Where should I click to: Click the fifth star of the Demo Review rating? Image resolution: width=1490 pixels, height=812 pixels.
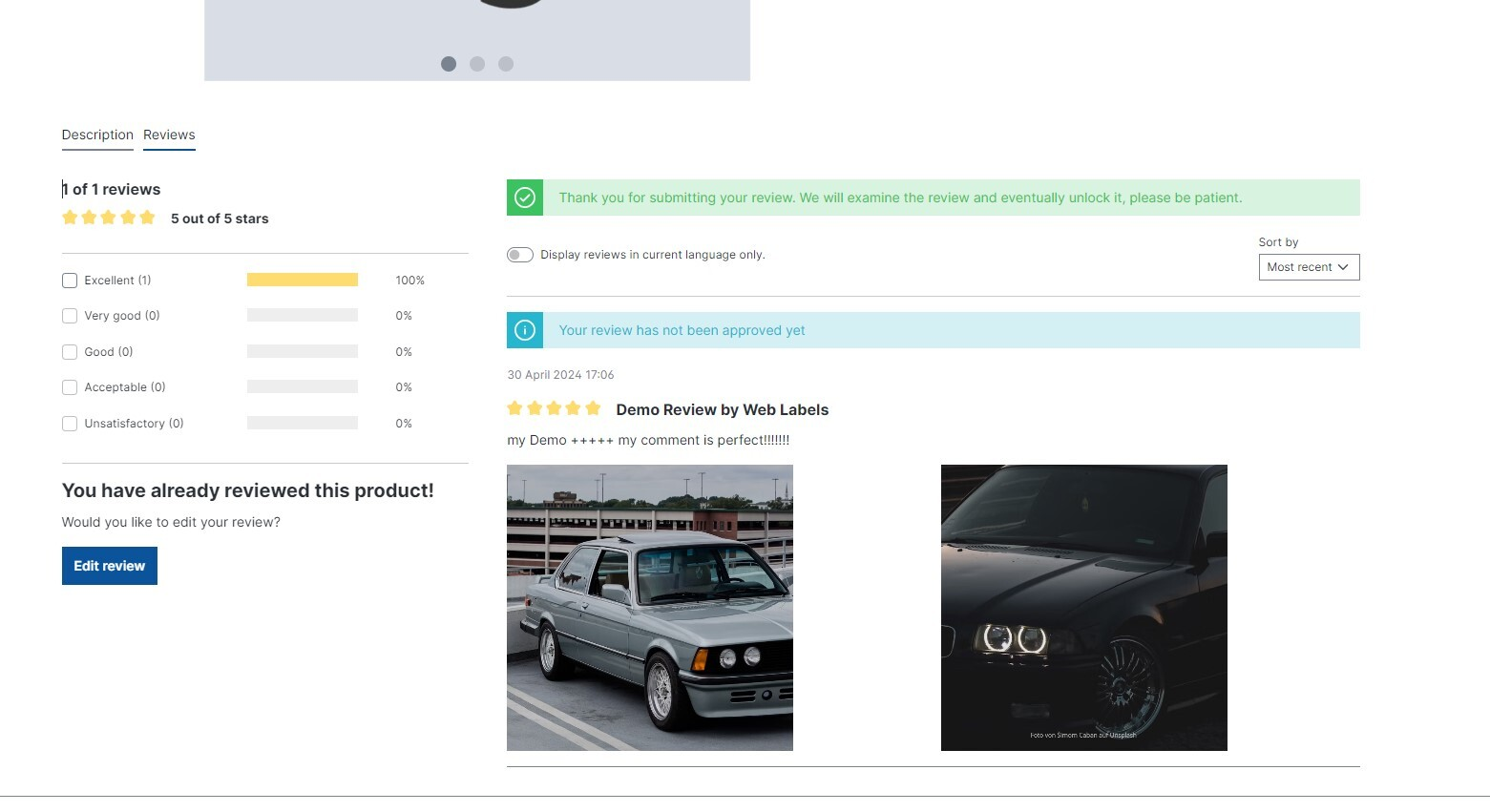click(x=593, y=407)
